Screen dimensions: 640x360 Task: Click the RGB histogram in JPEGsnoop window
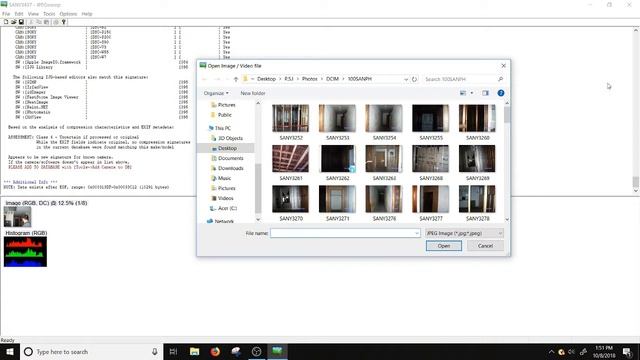point(25,252)
